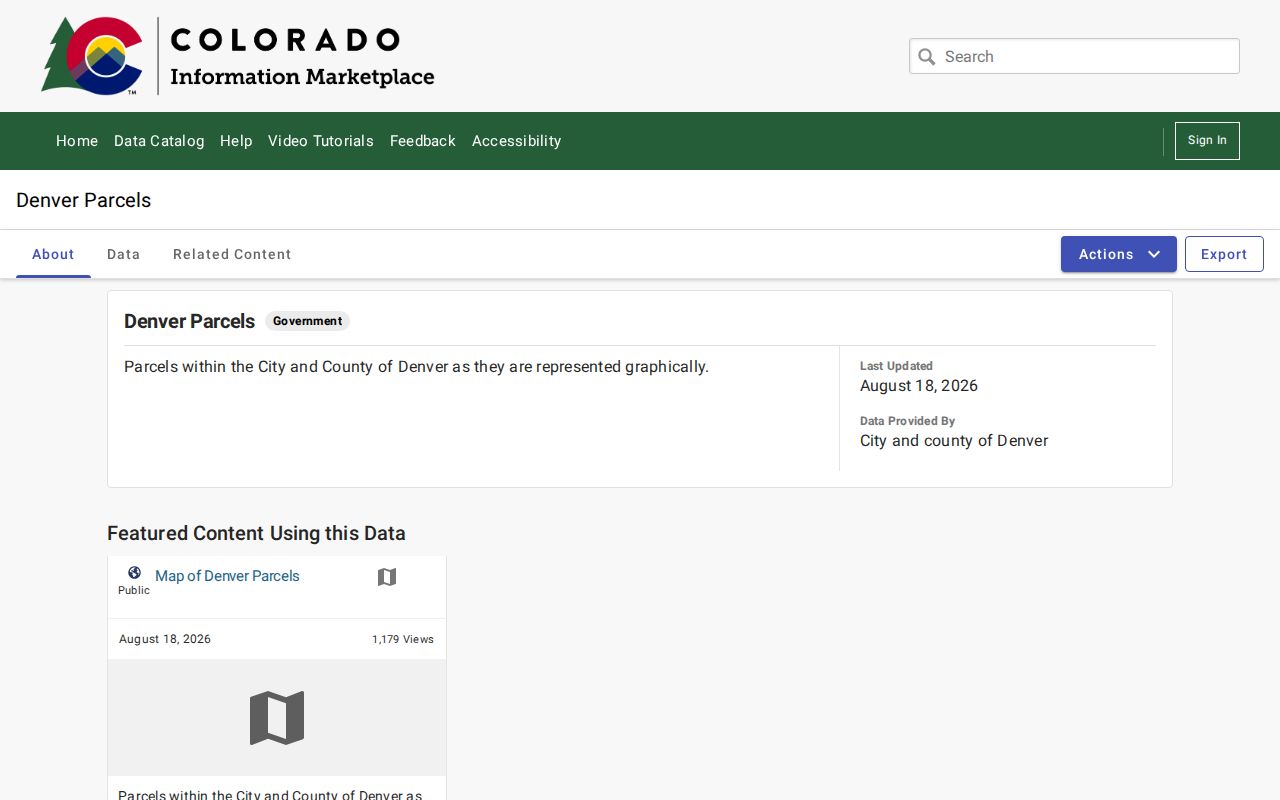The height and width of the screenshot is (800, 1280).
Task: Open the Accessibility navigation link
Action: [x=517, y=141]
